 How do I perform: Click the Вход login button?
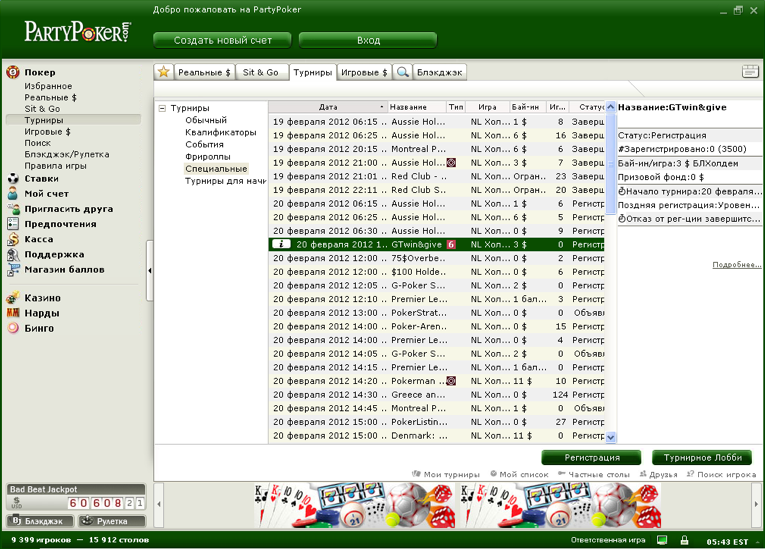(368, 41)
